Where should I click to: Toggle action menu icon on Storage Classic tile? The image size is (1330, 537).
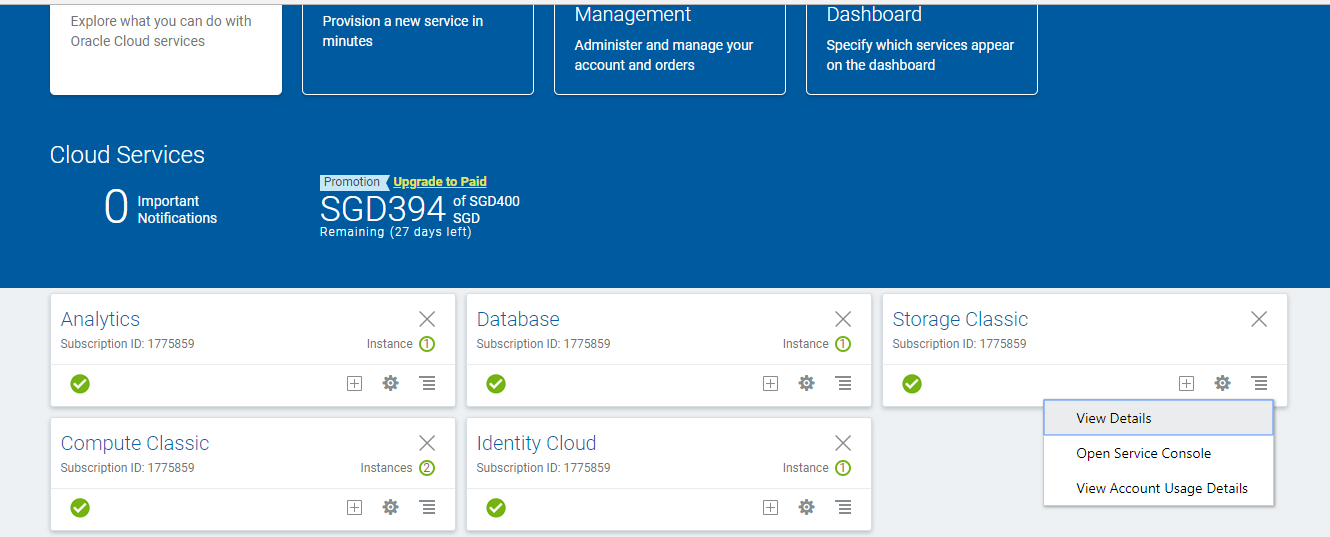pos(1260,383)
